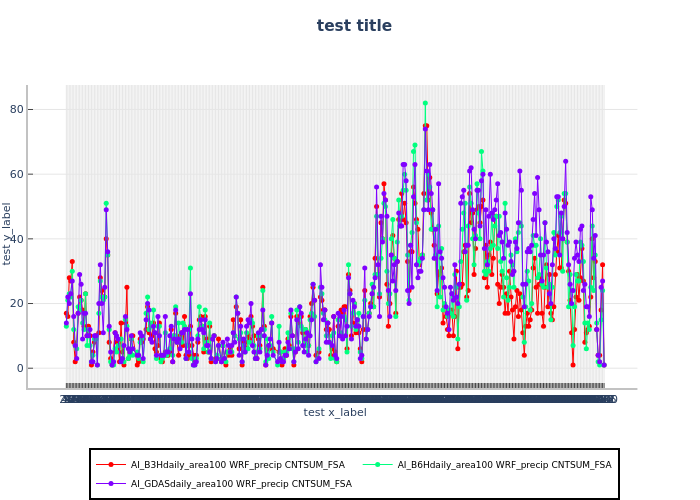Click the 60 tick on y-axis
Screen dimensions: 700x500
click(43, 174)
